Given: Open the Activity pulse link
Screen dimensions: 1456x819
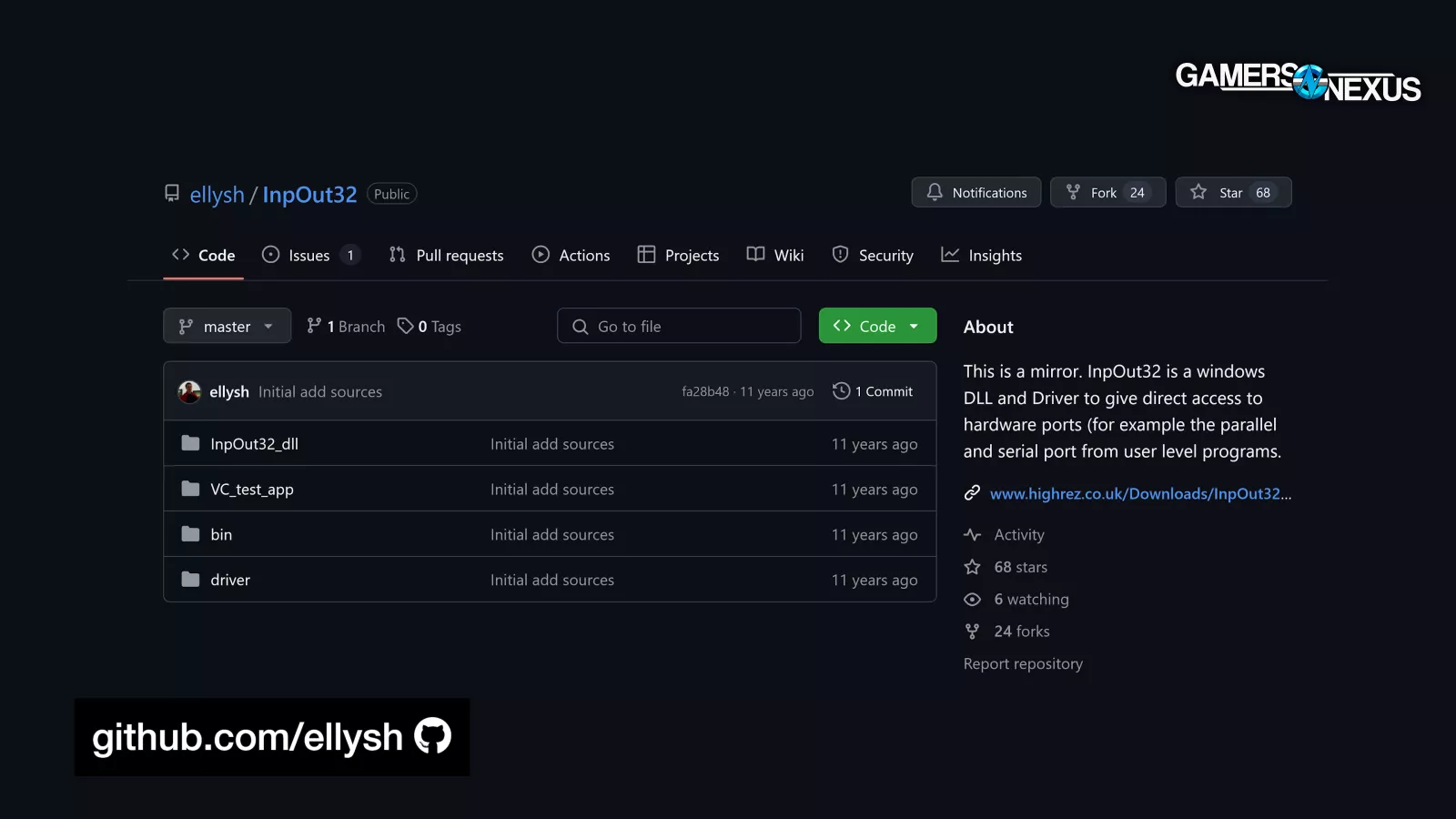Looking at the screenshot, I should (x=1018, y=535).
